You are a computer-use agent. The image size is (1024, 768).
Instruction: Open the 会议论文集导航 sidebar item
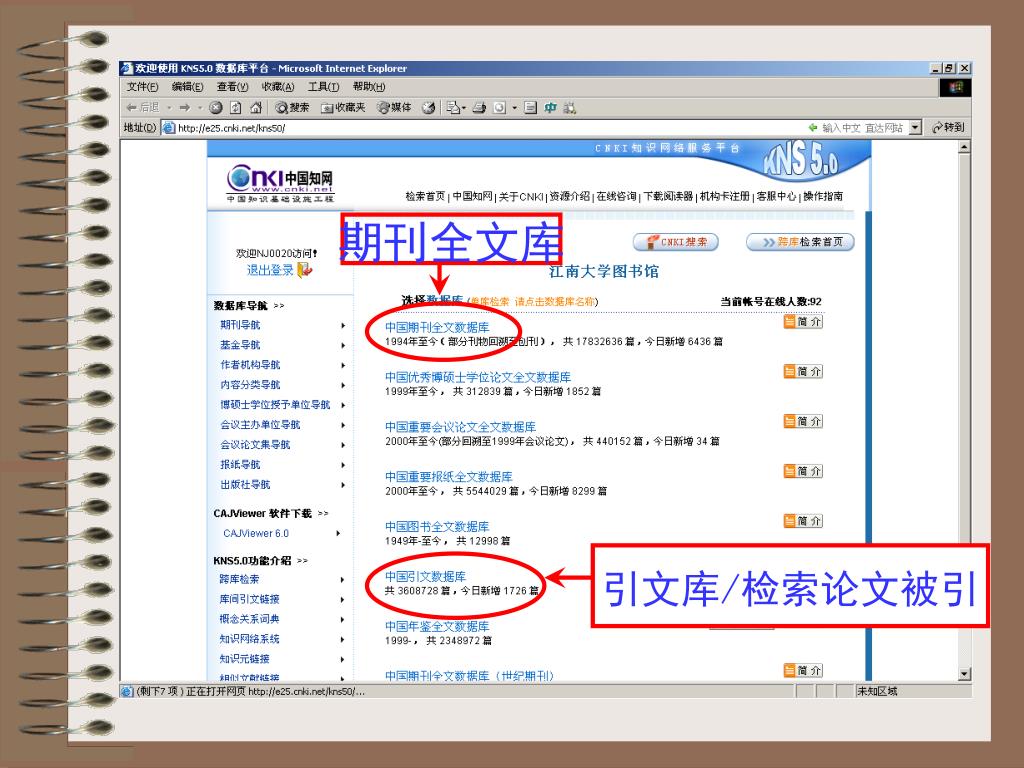pos(255,445)
